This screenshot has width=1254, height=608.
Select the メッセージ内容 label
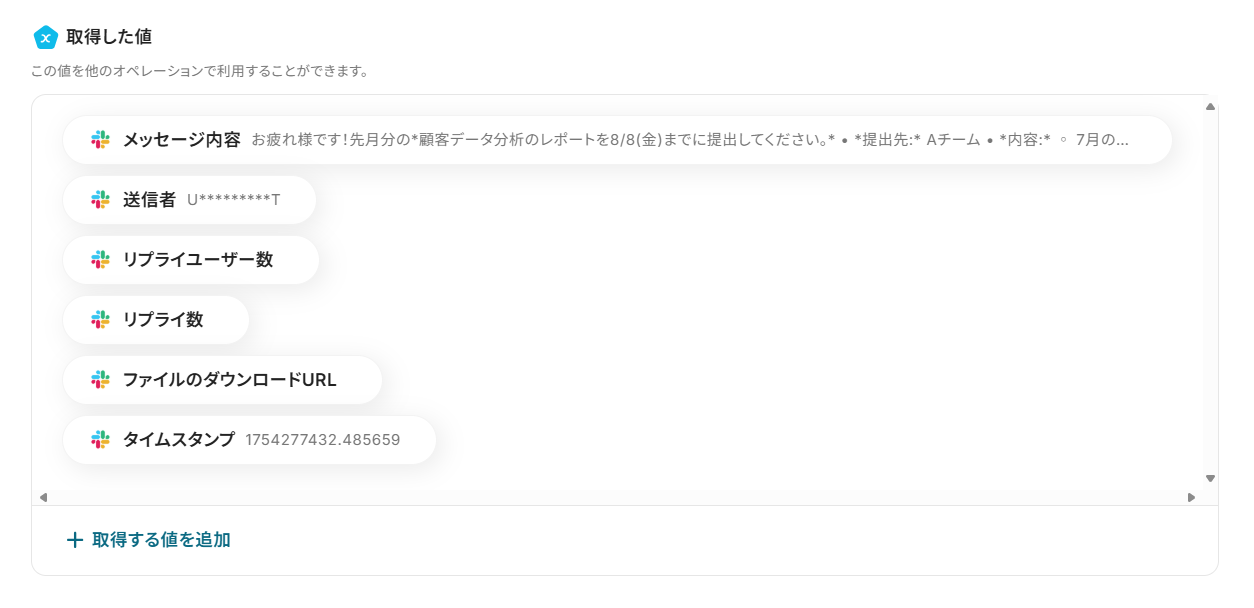182,140
